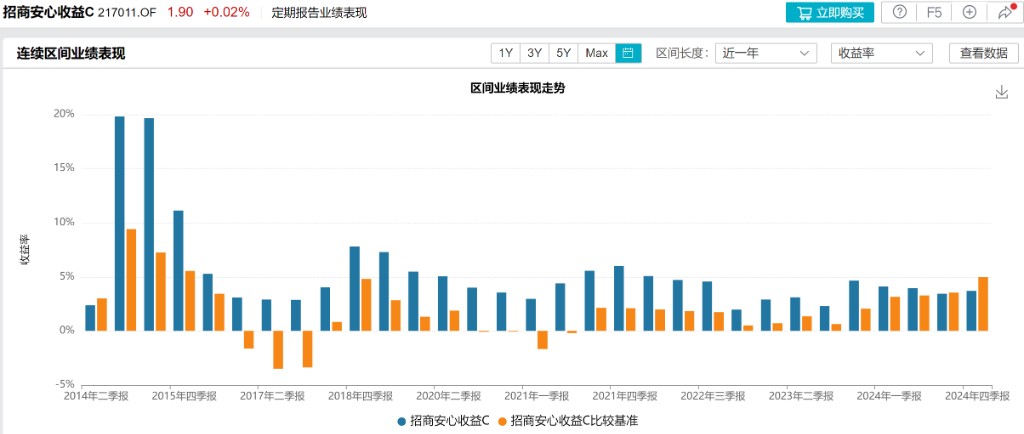Click the x-axis label 2022年三季报
The width and height of the screenshot is (1024, 434).
click(713, 396)
